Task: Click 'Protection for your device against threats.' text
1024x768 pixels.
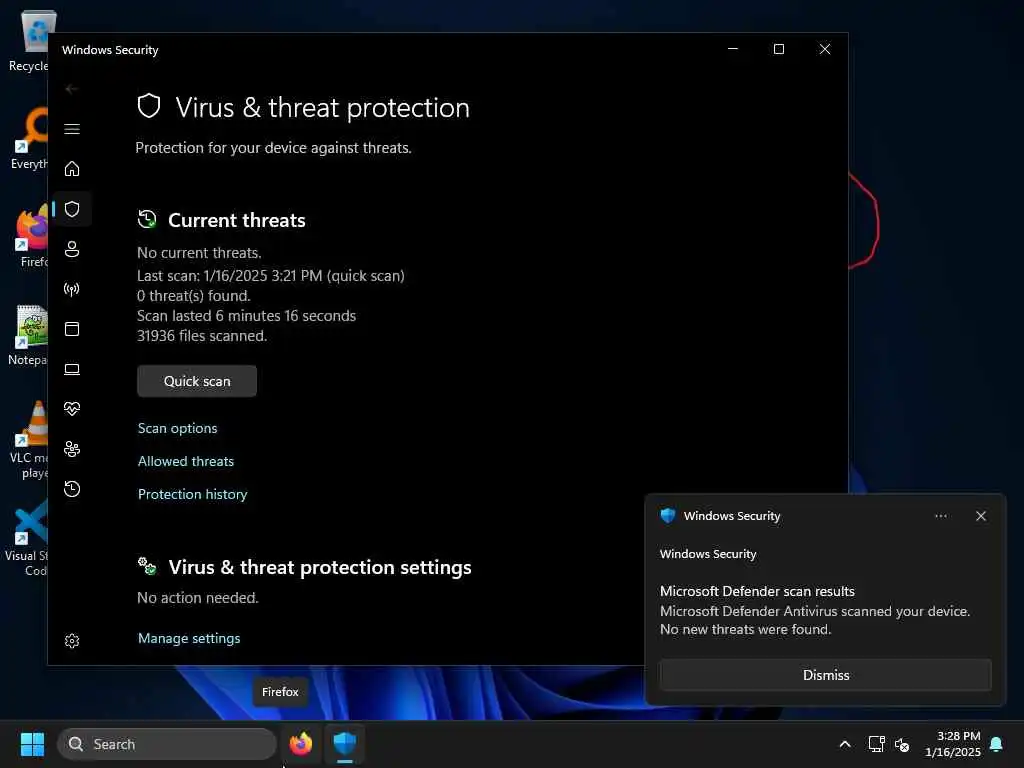Action: pyautogui.click(x=273, y=148)
